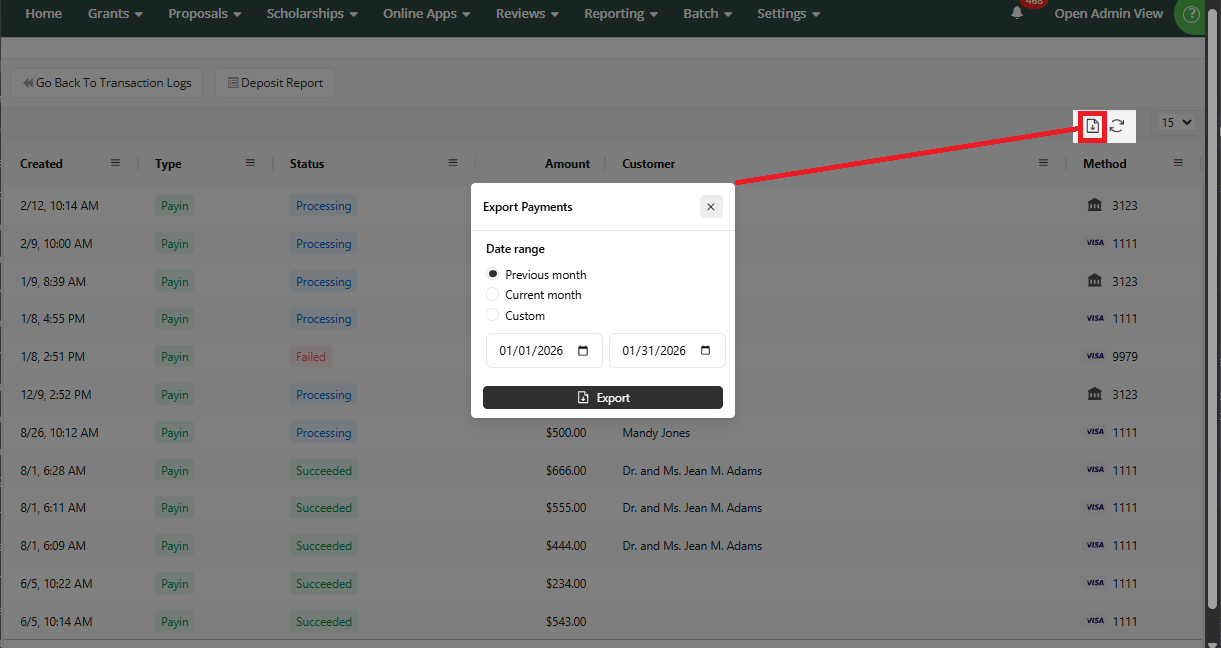
Task: Click the Export button in dialog
Action: click(603, 397)
